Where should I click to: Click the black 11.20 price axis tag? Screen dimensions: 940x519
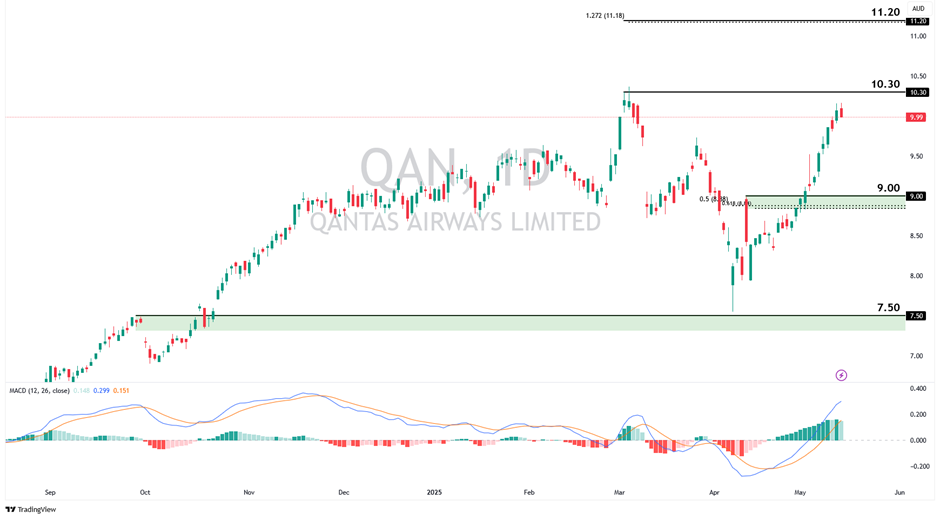tap(917, 21)
